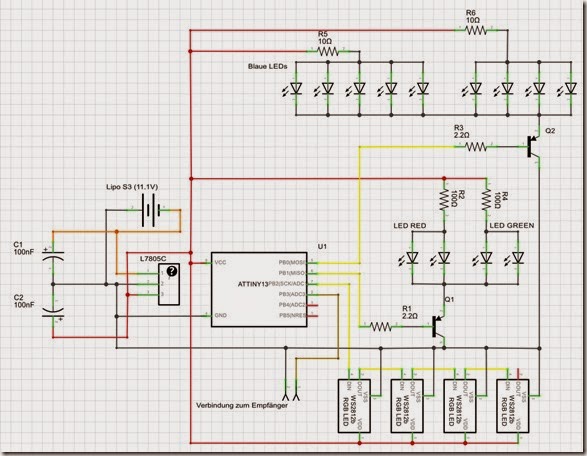587x456 pixels.
Task: Select the blue LED directly beneath resistor R5's right end
Action: click(x=359, y=88)
